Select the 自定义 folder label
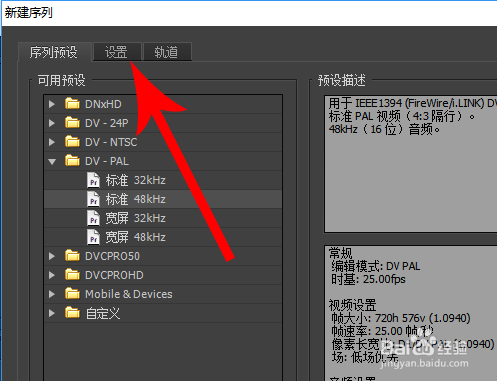 pos(103,314)
